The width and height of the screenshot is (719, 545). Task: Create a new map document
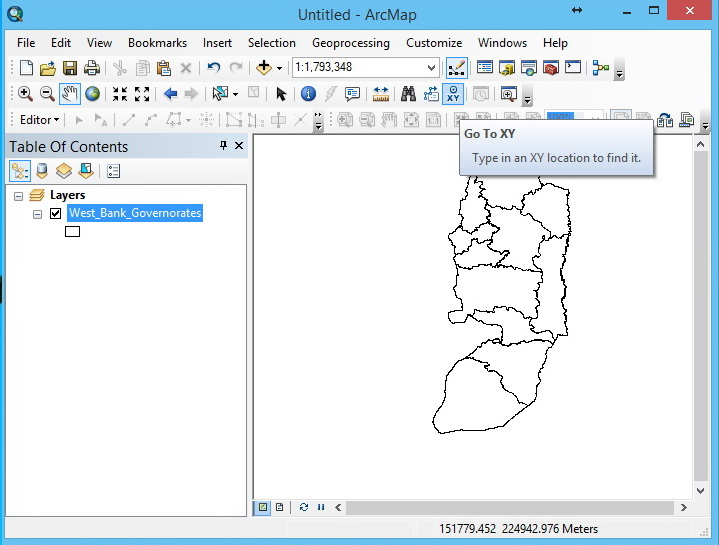(26, 68)
